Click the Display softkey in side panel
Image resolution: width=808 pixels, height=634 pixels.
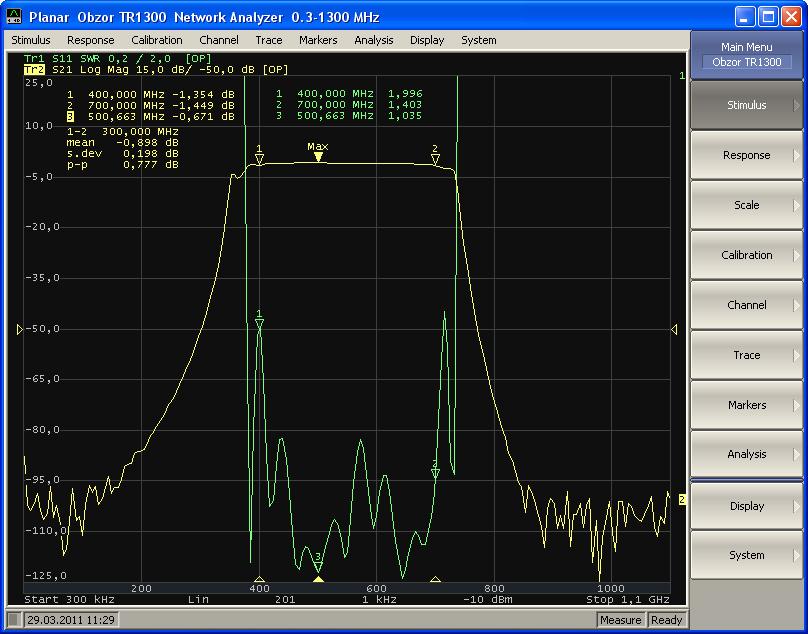point(747,506)
